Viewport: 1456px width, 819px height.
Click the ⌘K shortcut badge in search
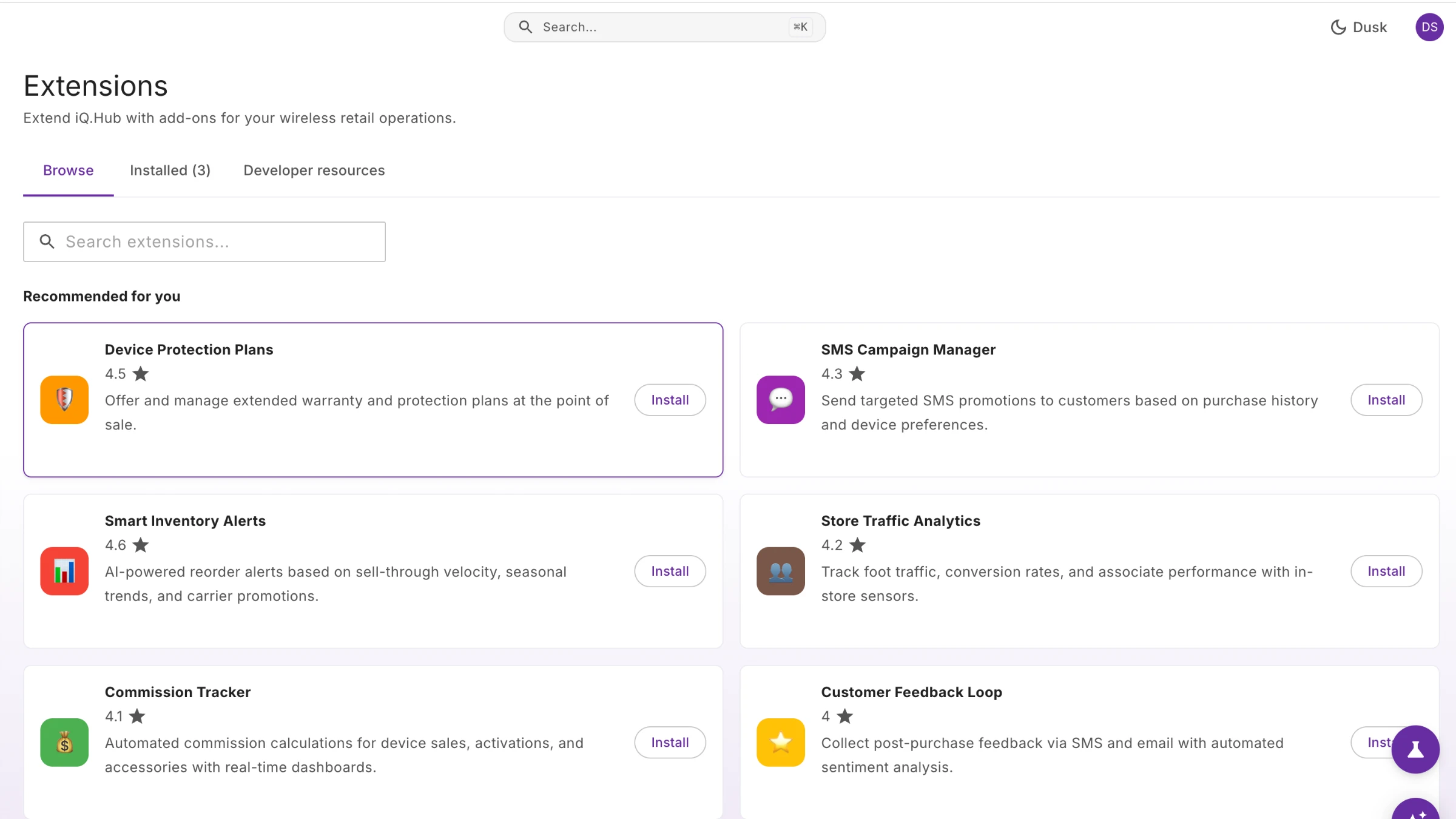pos(800,27)
